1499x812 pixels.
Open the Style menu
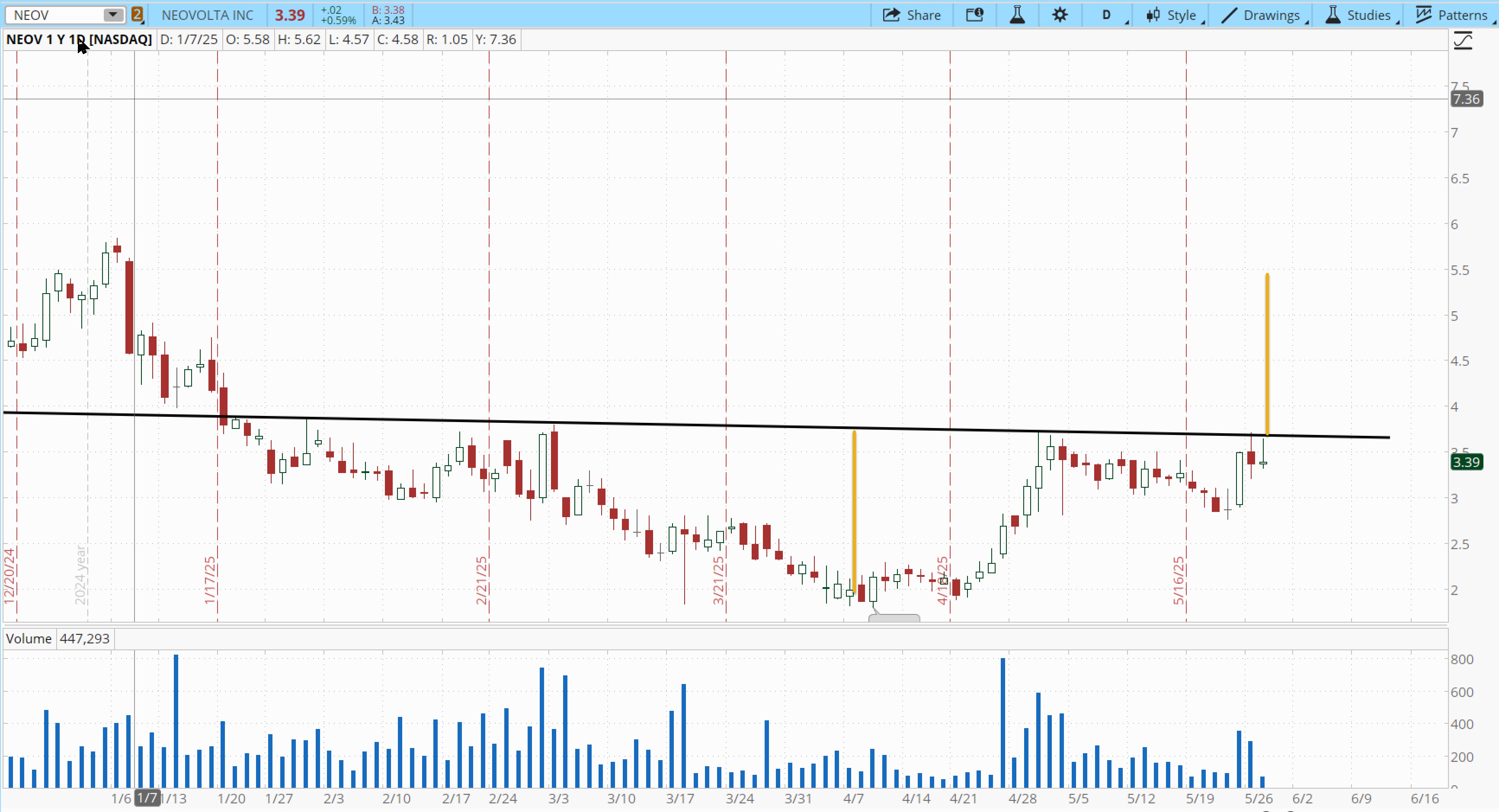click(1172, 15)
